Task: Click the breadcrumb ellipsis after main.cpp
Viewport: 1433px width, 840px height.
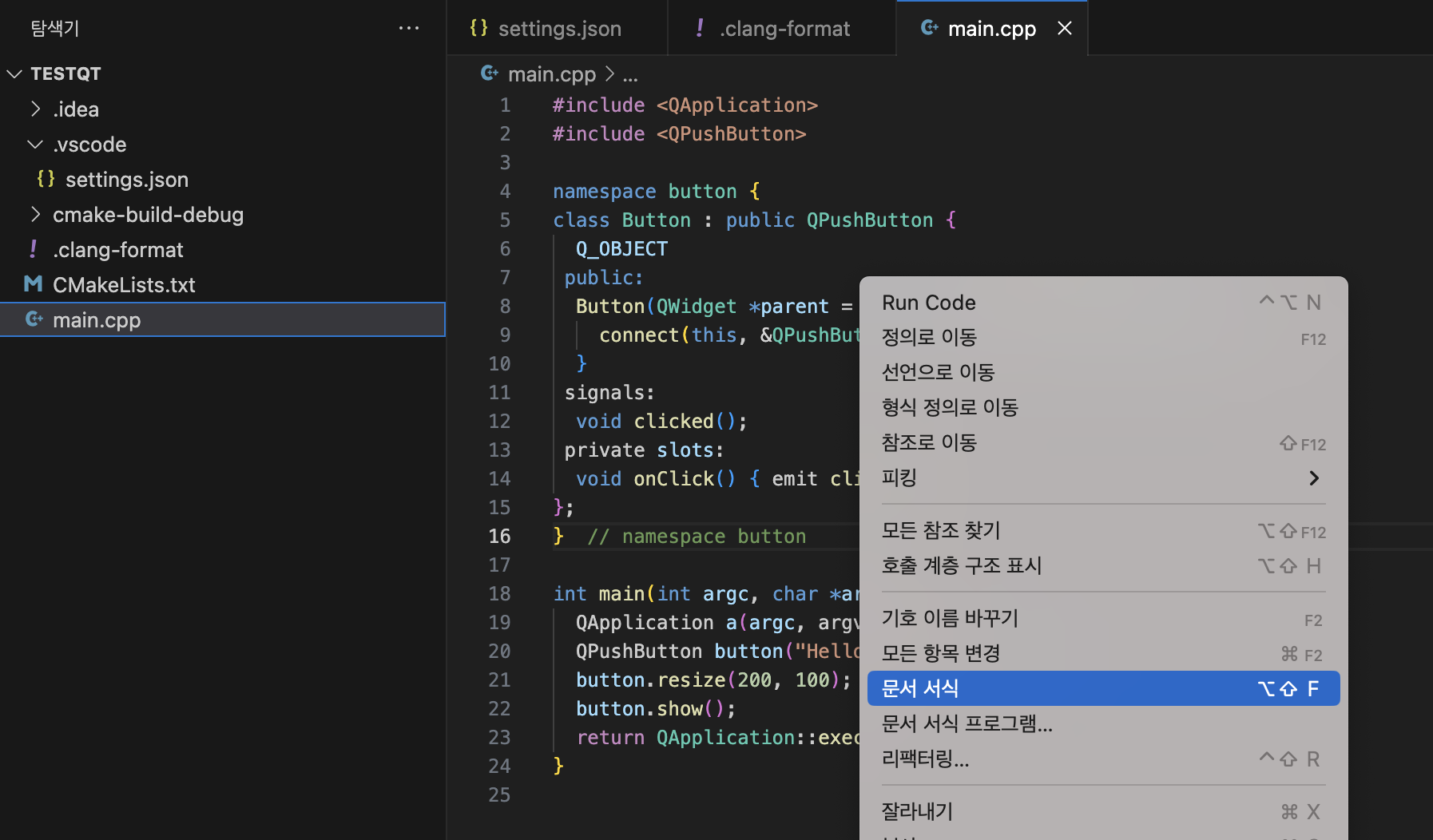Action: (x=630, y=74)
